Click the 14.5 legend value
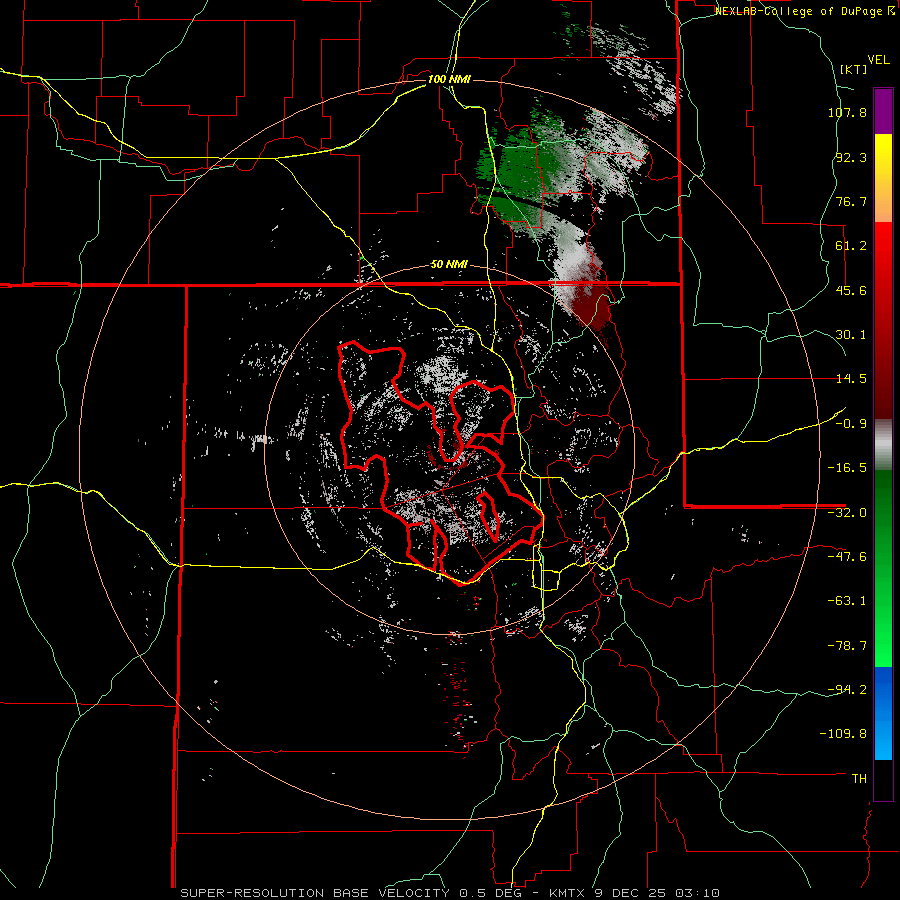 pyautogui.click(x=851, y=379)
